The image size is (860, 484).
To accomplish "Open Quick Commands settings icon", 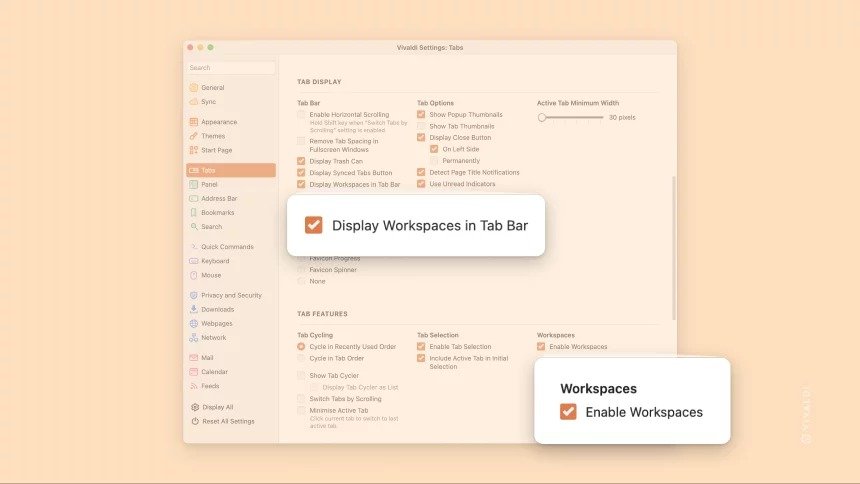I will pos(194,247).
